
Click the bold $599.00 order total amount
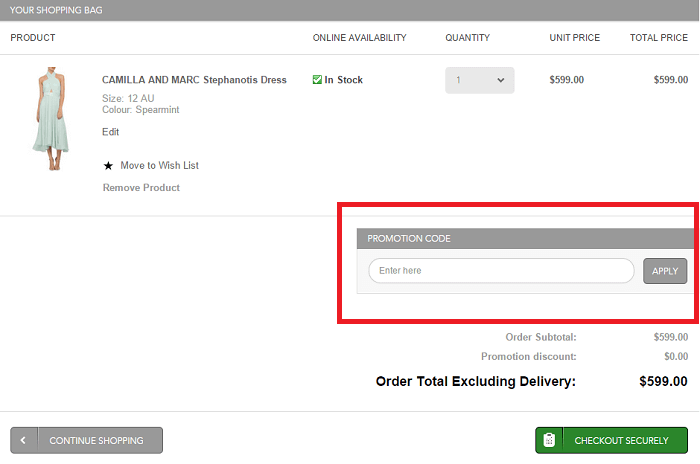(x=663, y=381)
